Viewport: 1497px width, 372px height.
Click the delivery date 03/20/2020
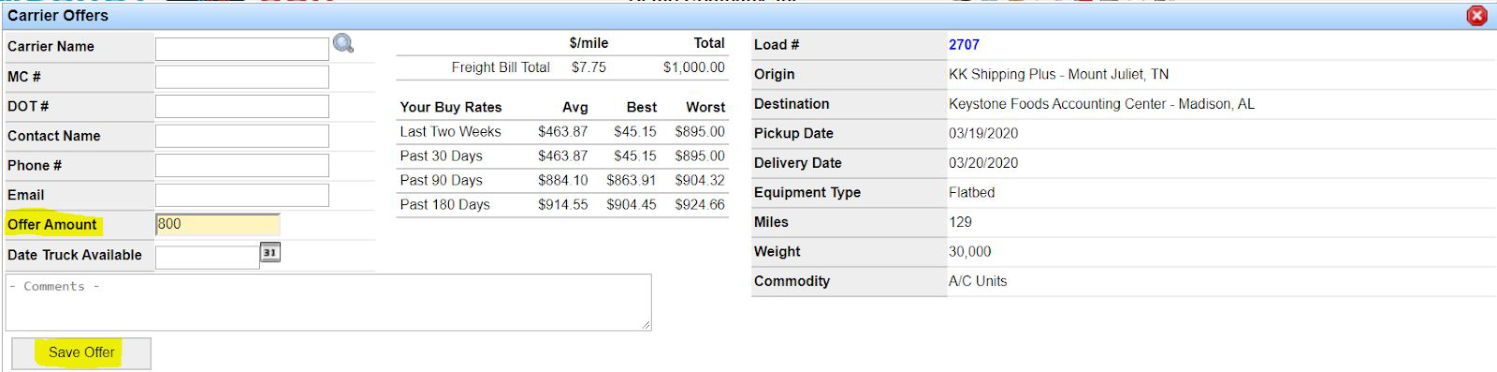pyautogui.click(x=983, y=163)
